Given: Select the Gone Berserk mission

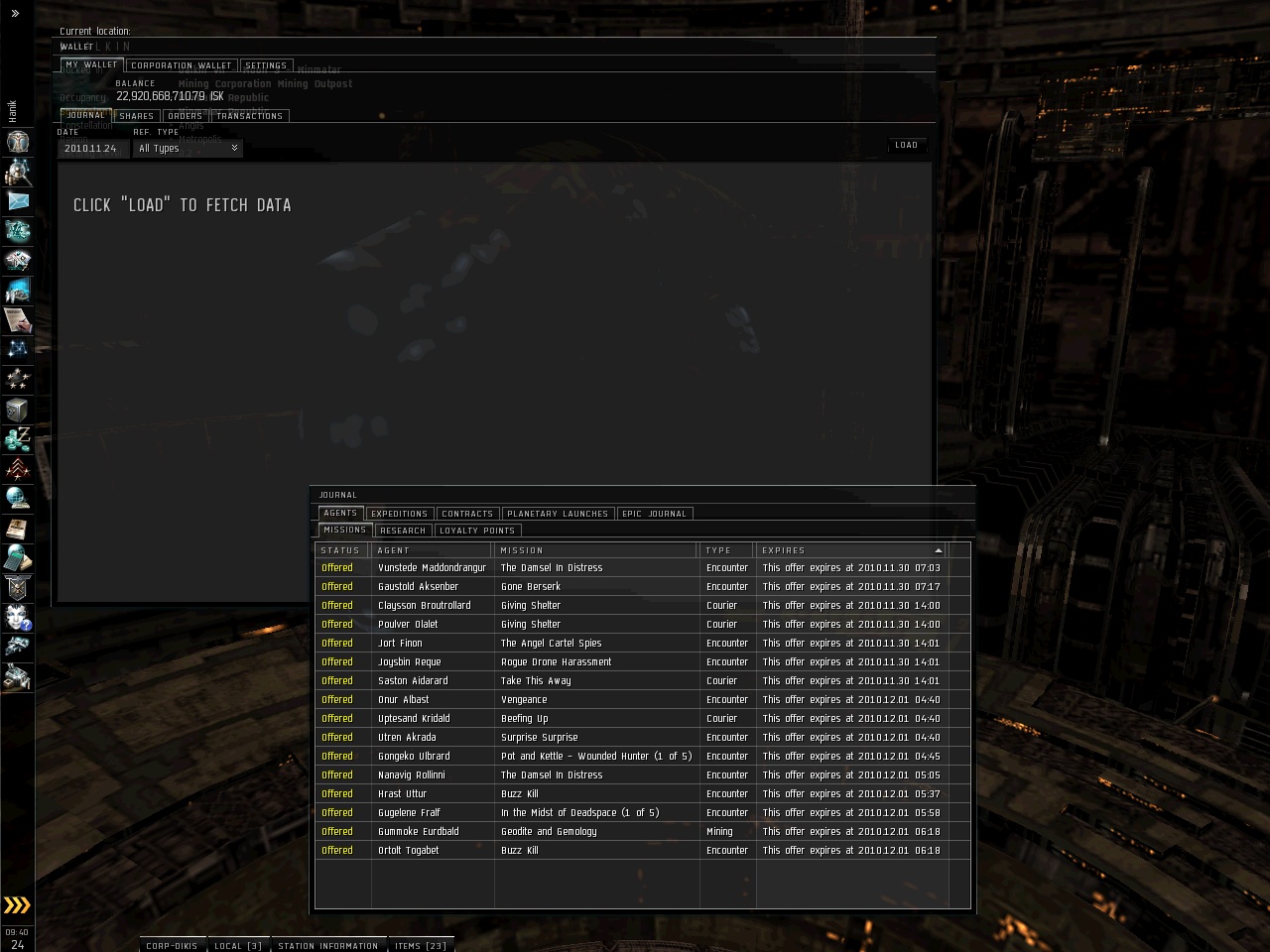Looking at the screenshot, I should [643, 587].
